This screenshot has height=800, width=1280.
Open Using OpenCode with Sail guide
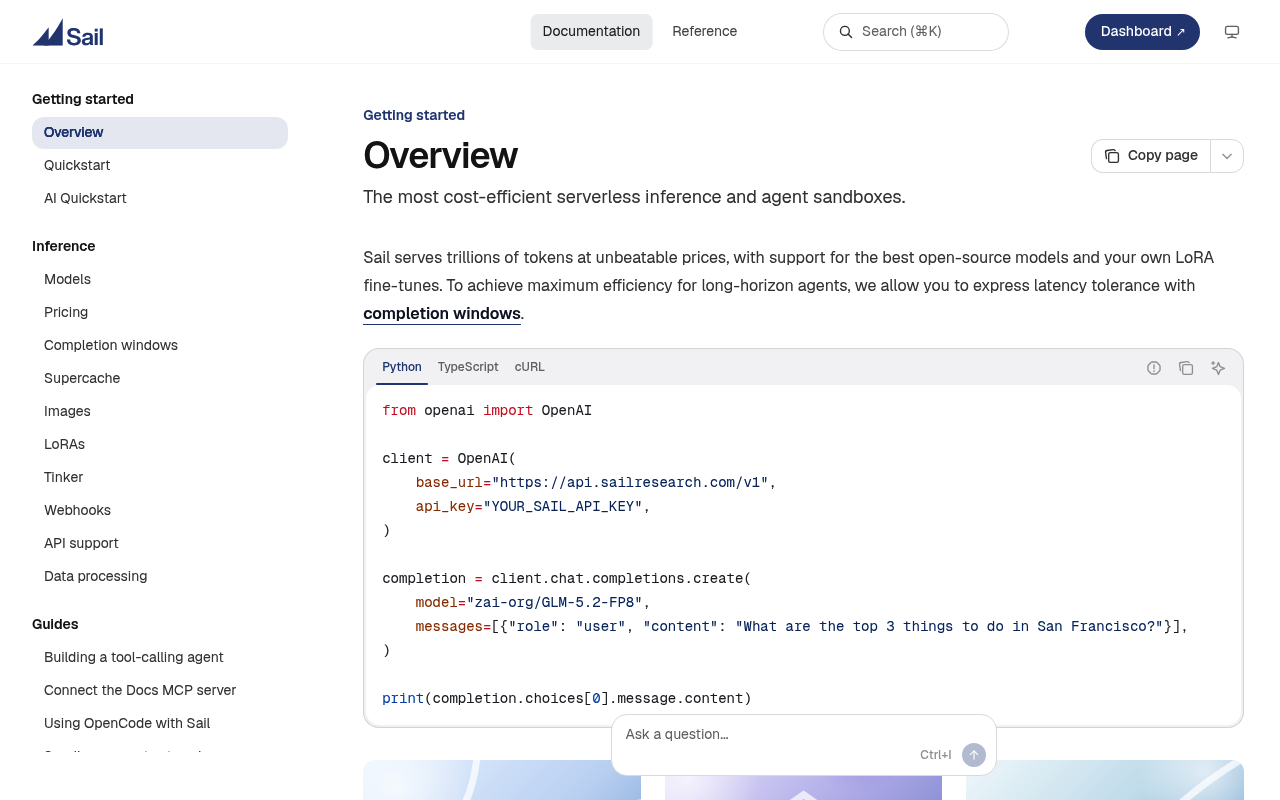(x=160, y=724)
